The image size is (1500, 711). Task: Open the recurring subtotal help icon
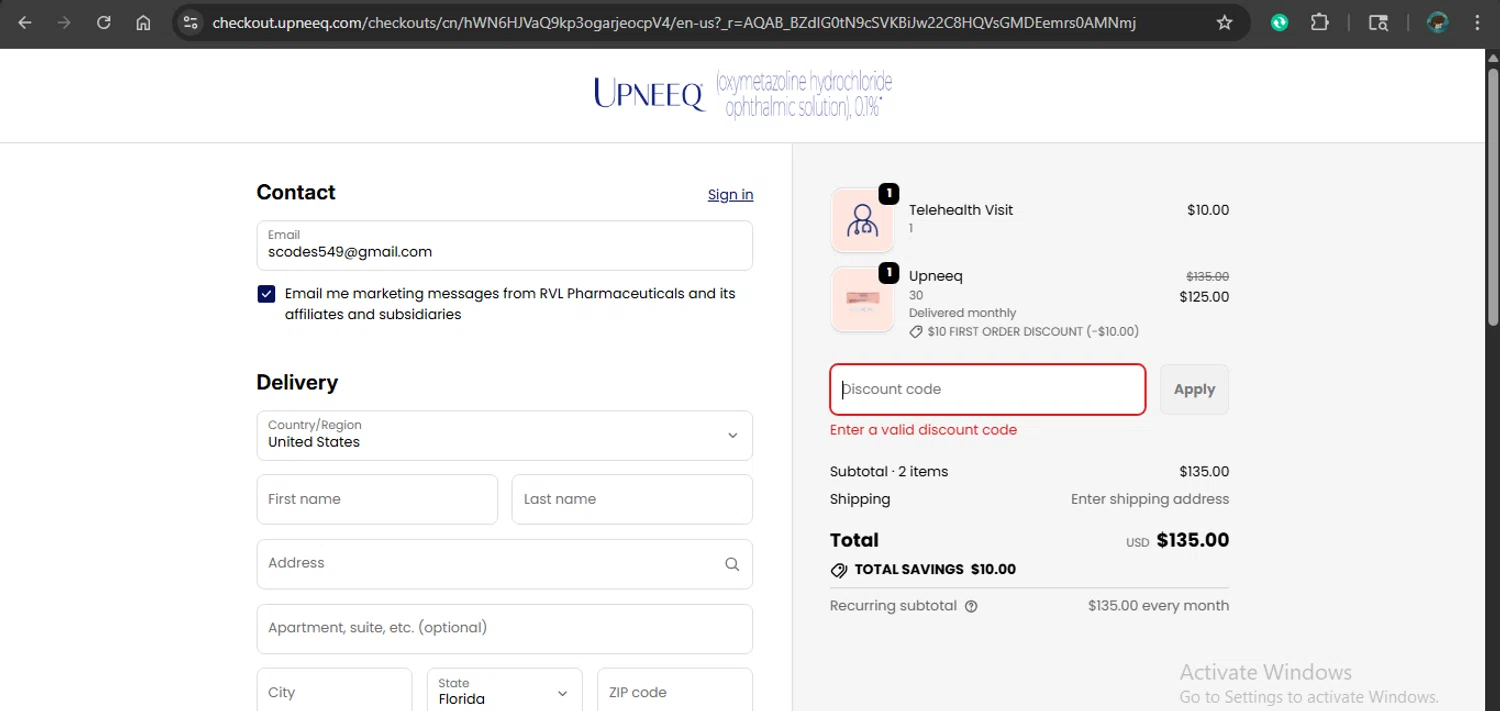[971, 606]
